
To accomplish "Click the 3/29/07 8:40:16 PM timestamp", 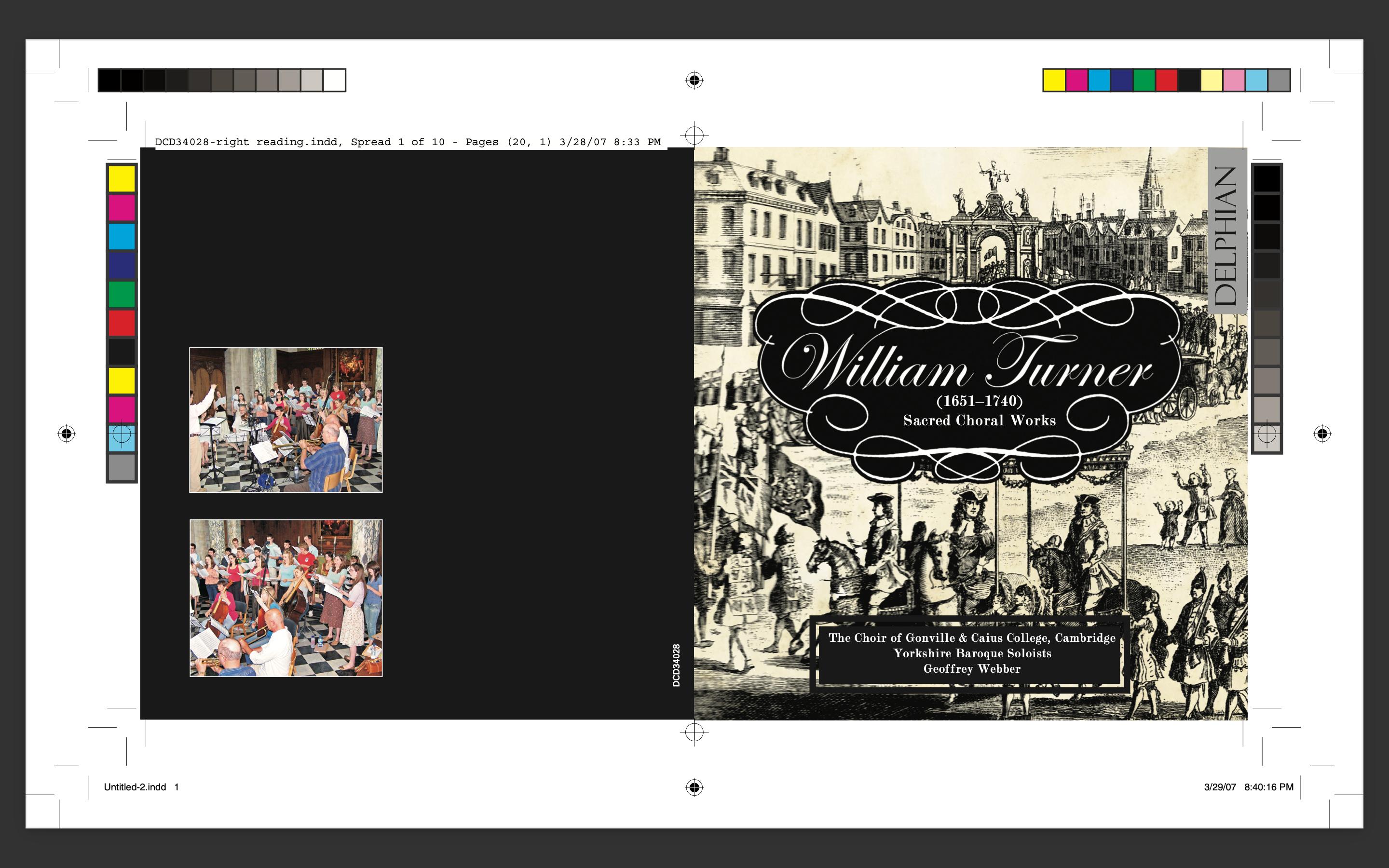I will [x=1248, y=787].
